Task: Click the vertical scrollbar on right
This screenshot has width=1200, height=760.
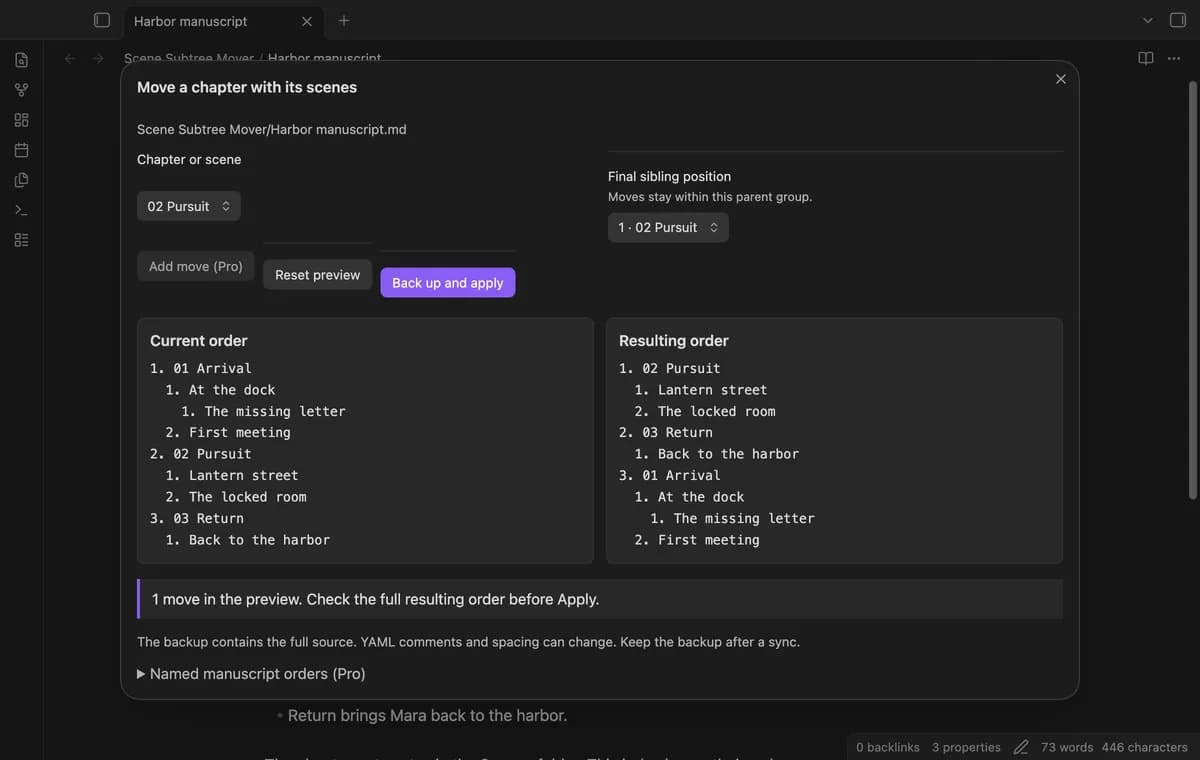Action: pos(1192,290)
